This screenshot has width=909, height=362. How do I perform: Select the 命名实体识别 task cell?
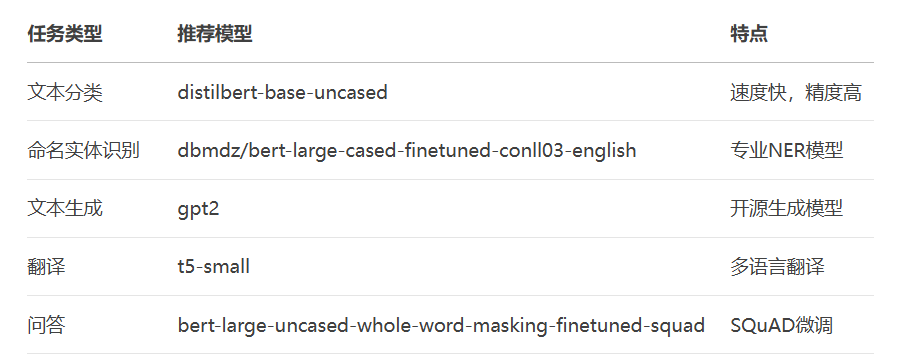click(x=83, y=150)
